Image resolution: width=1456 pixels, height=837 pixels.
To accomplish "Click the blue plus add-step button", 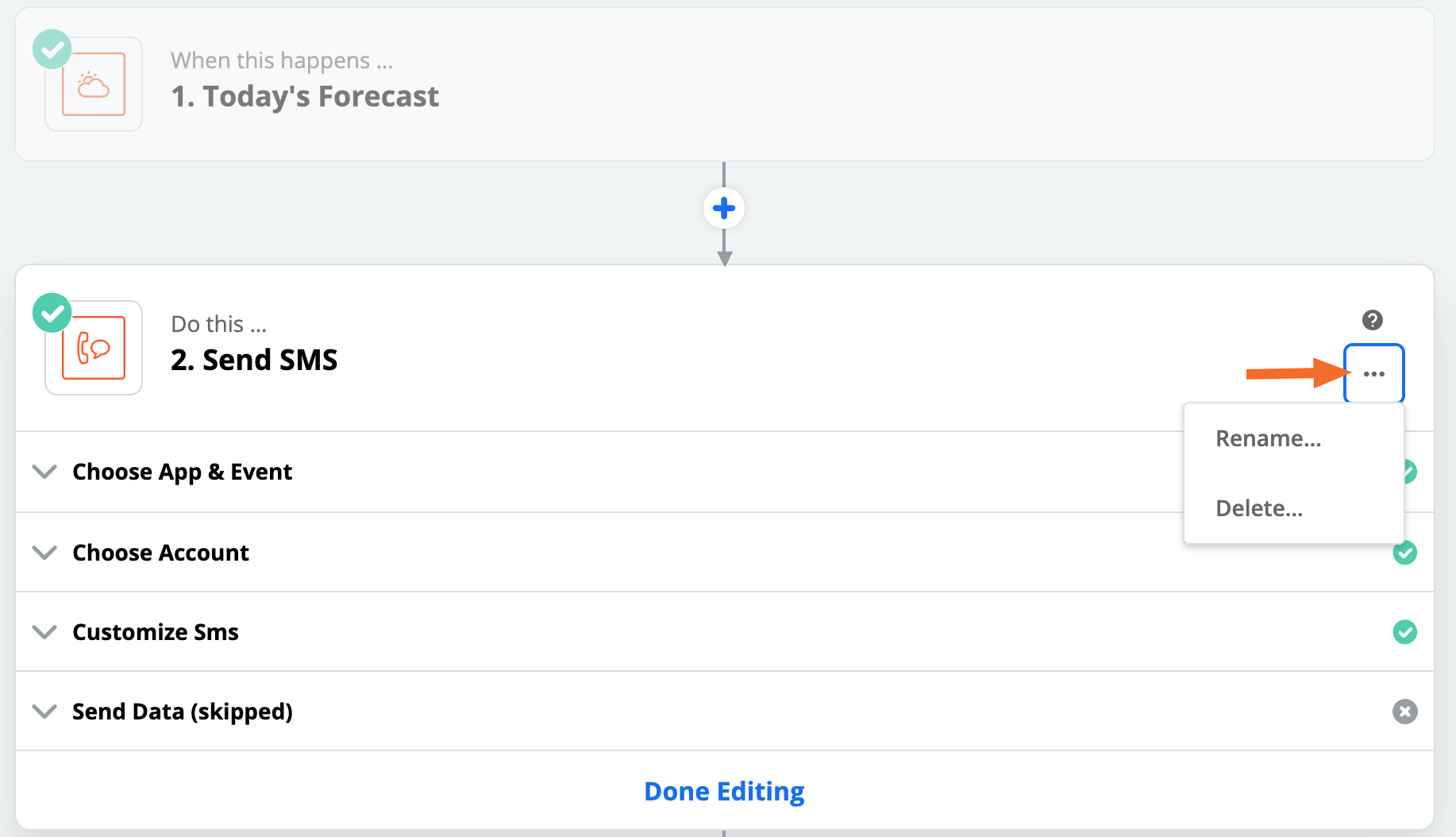I will [724, 209].
